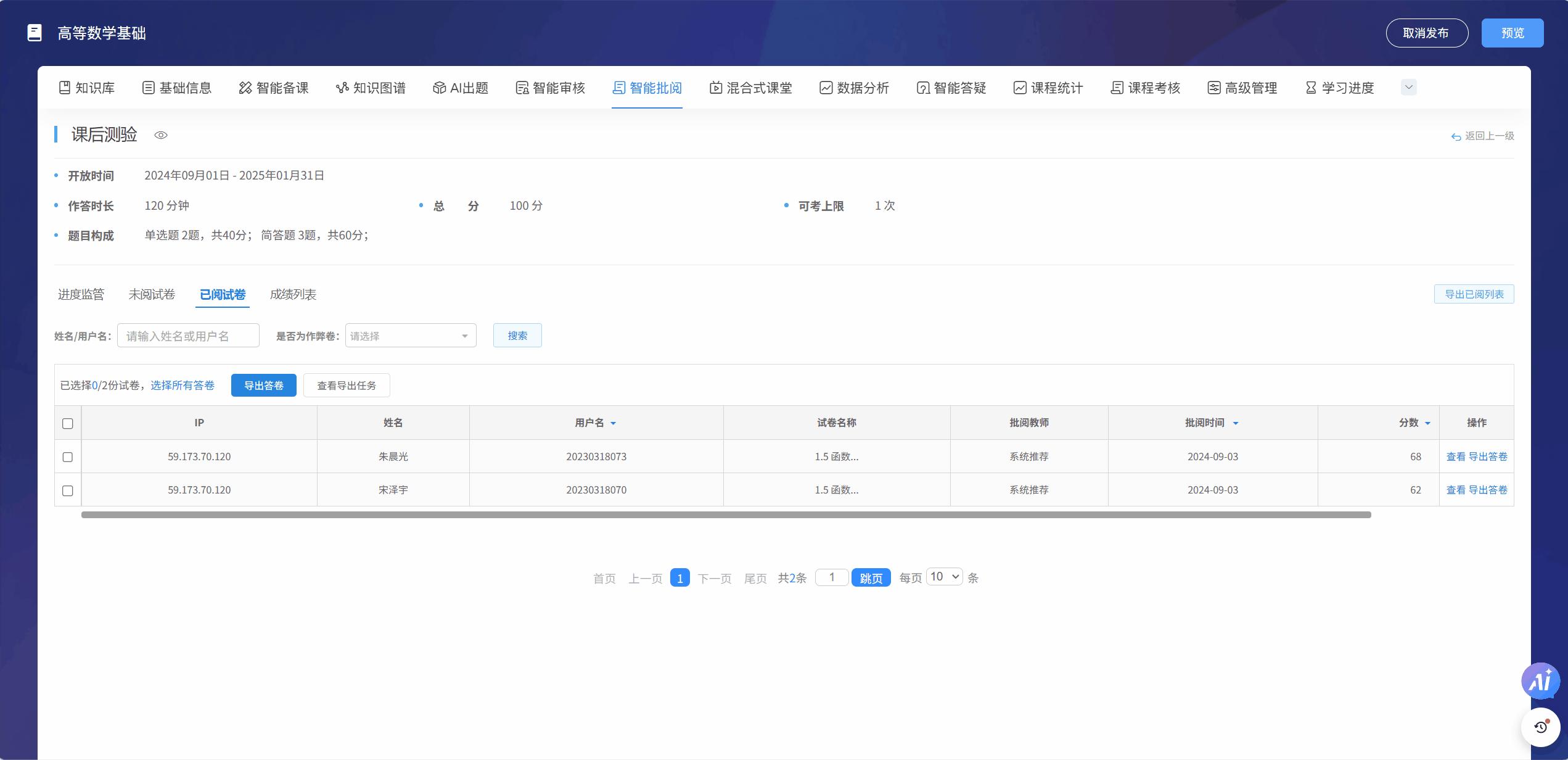The image size is (1568, 760).
Task: Click the table's horizontal scrollbar
Action: coord(726,514)
